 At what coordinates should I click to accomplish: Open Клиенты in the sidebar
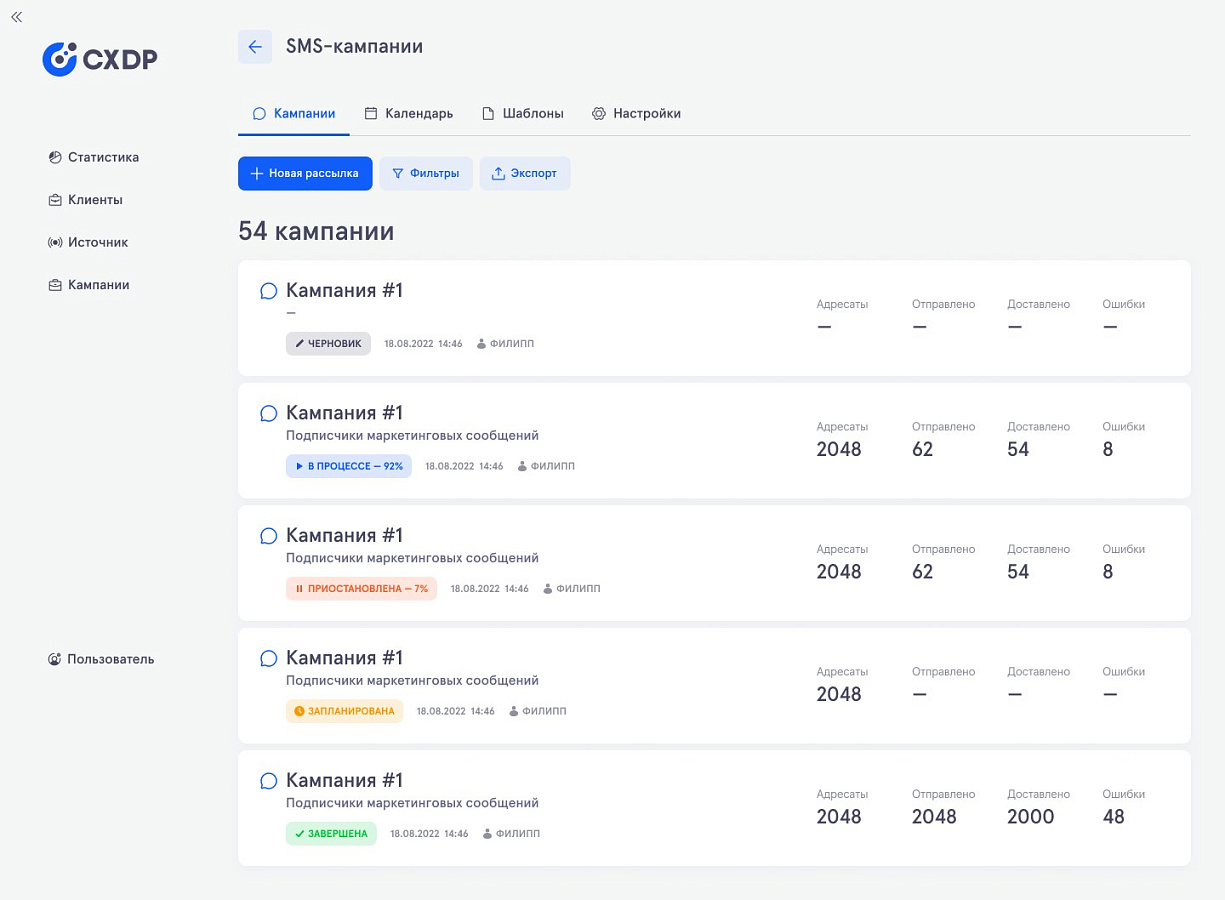tap(86, 200)
